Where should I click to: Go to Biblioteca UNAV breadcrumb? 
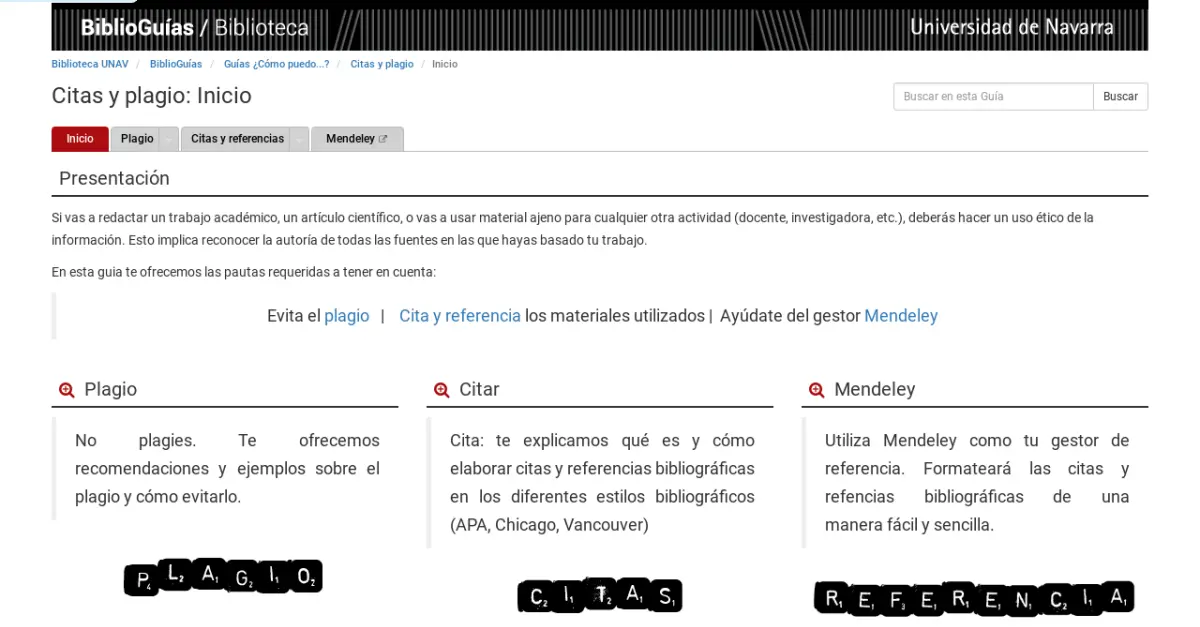coord(90,64)
